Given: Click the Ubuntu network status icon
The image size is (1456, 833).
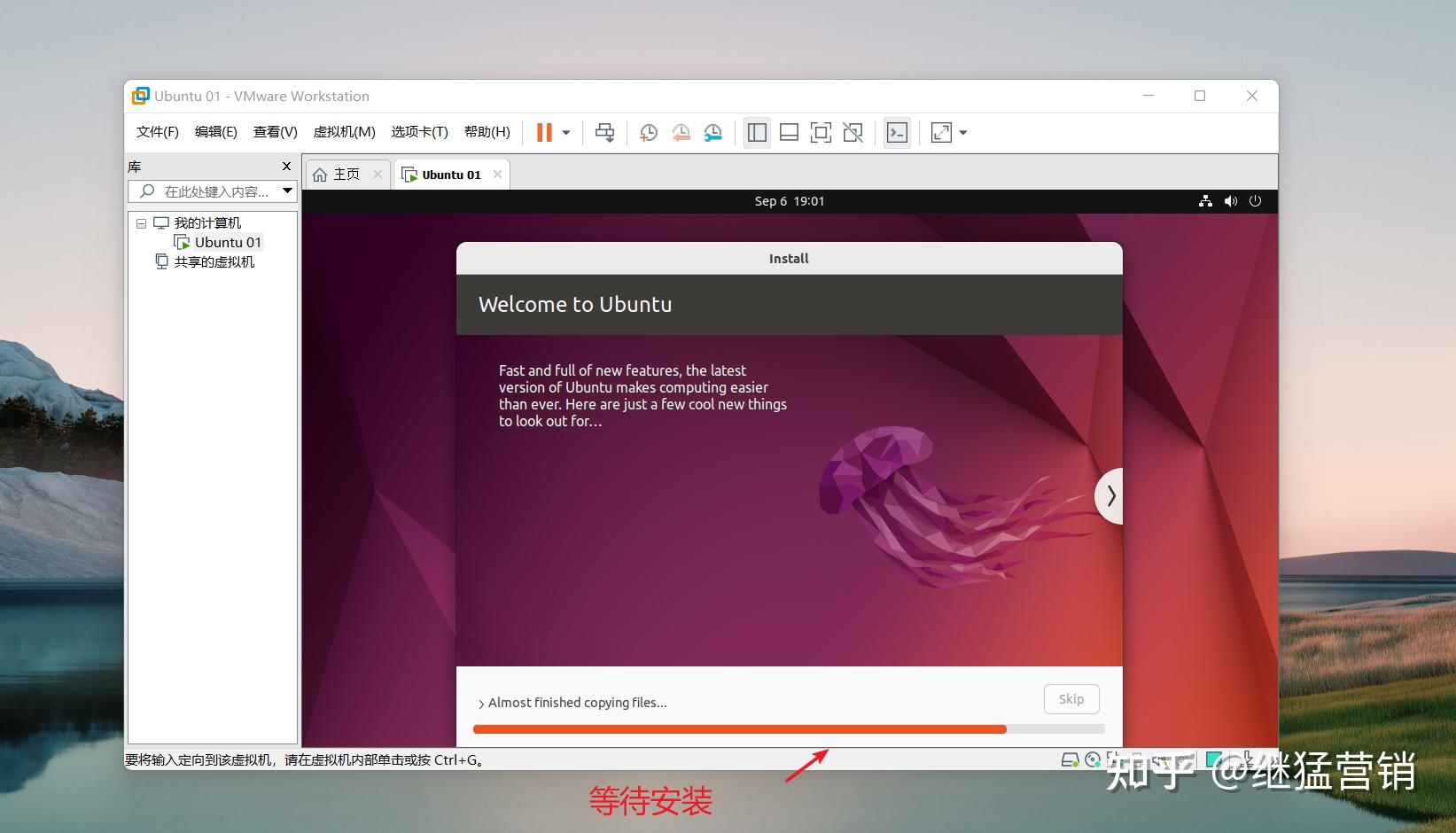Looking at the screenshot, I should [1205, 201].
